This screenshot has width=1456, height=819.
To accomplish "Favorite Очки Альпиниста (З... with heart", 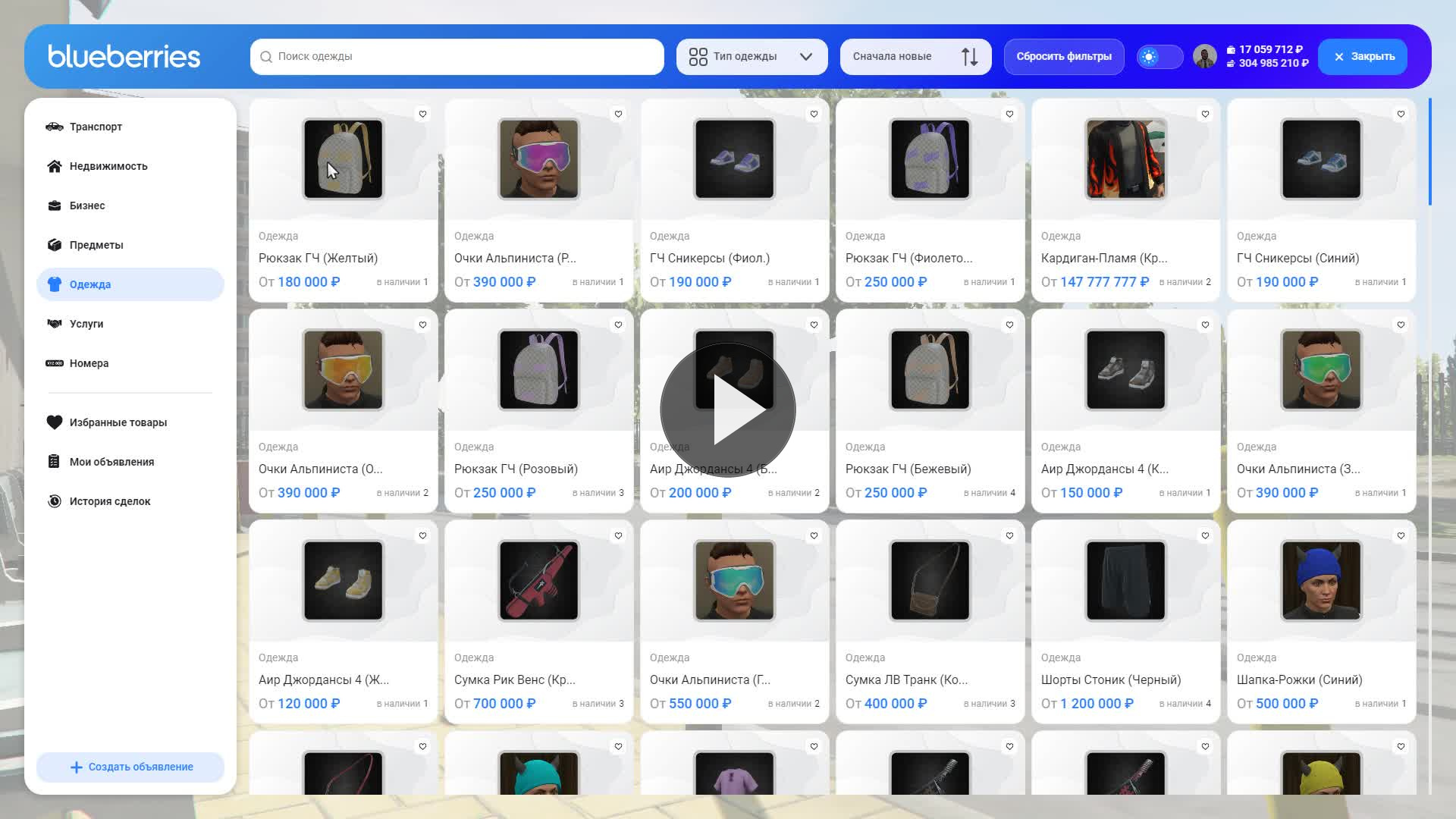I will (x=1401, y=325).
